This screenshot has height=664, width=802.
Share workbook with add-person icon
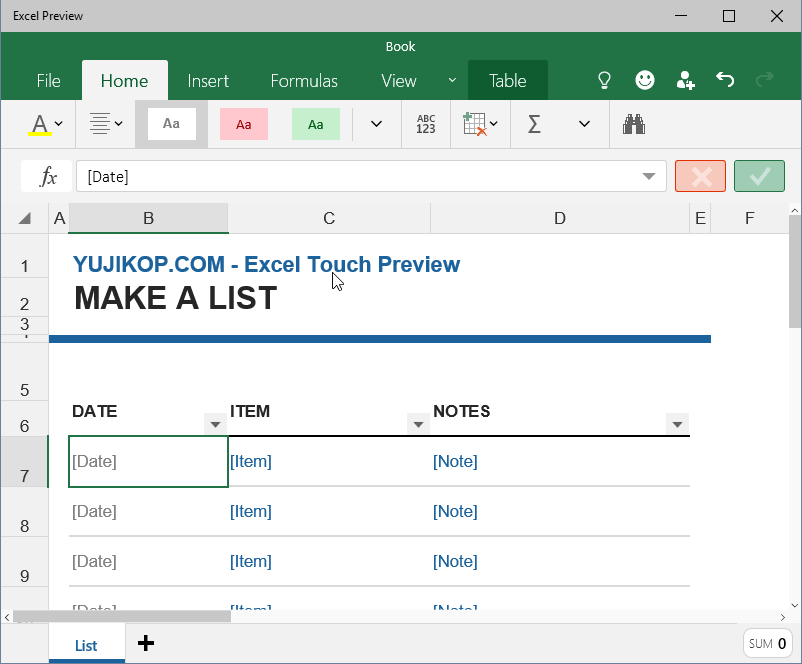(x=685, y=80)
